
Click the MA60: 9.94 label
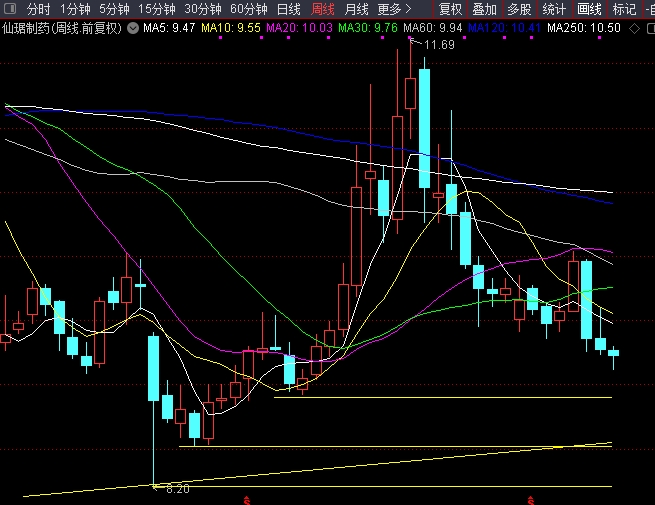tap(433, 28)
